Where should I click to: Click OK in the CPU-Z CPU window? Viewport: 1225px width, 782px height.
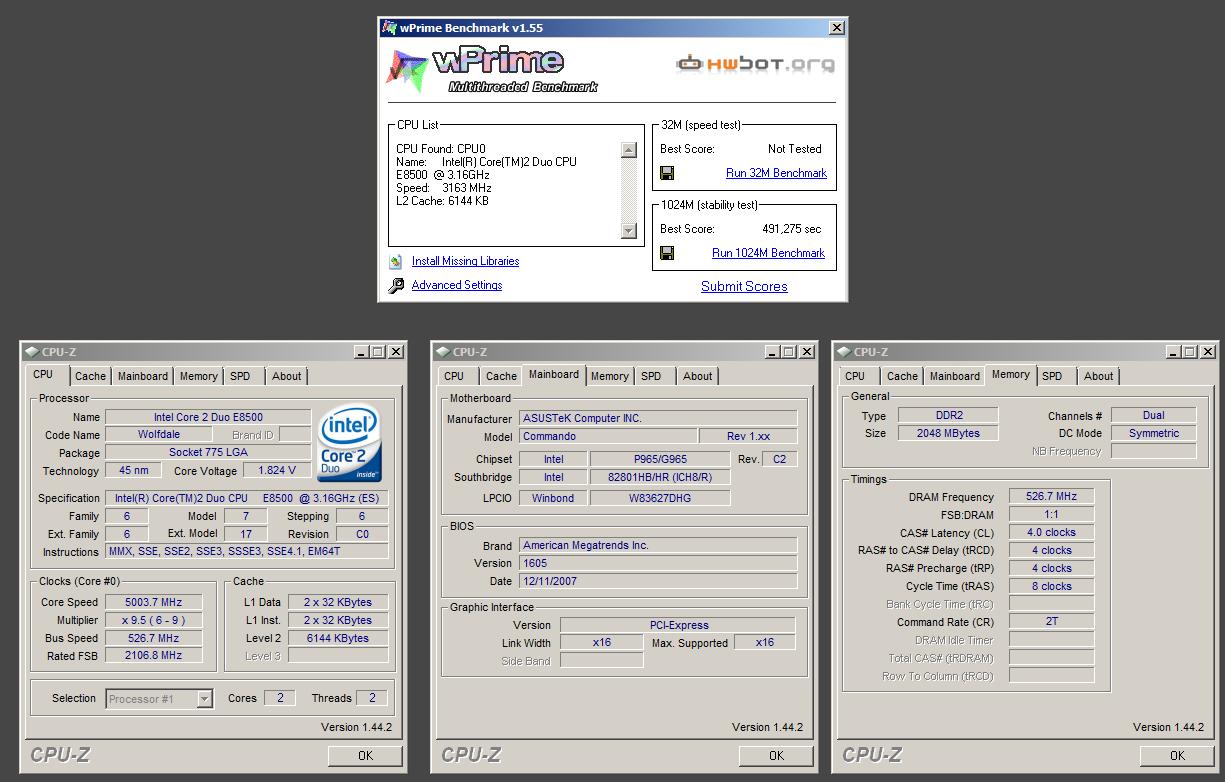[x=365, y=756]
